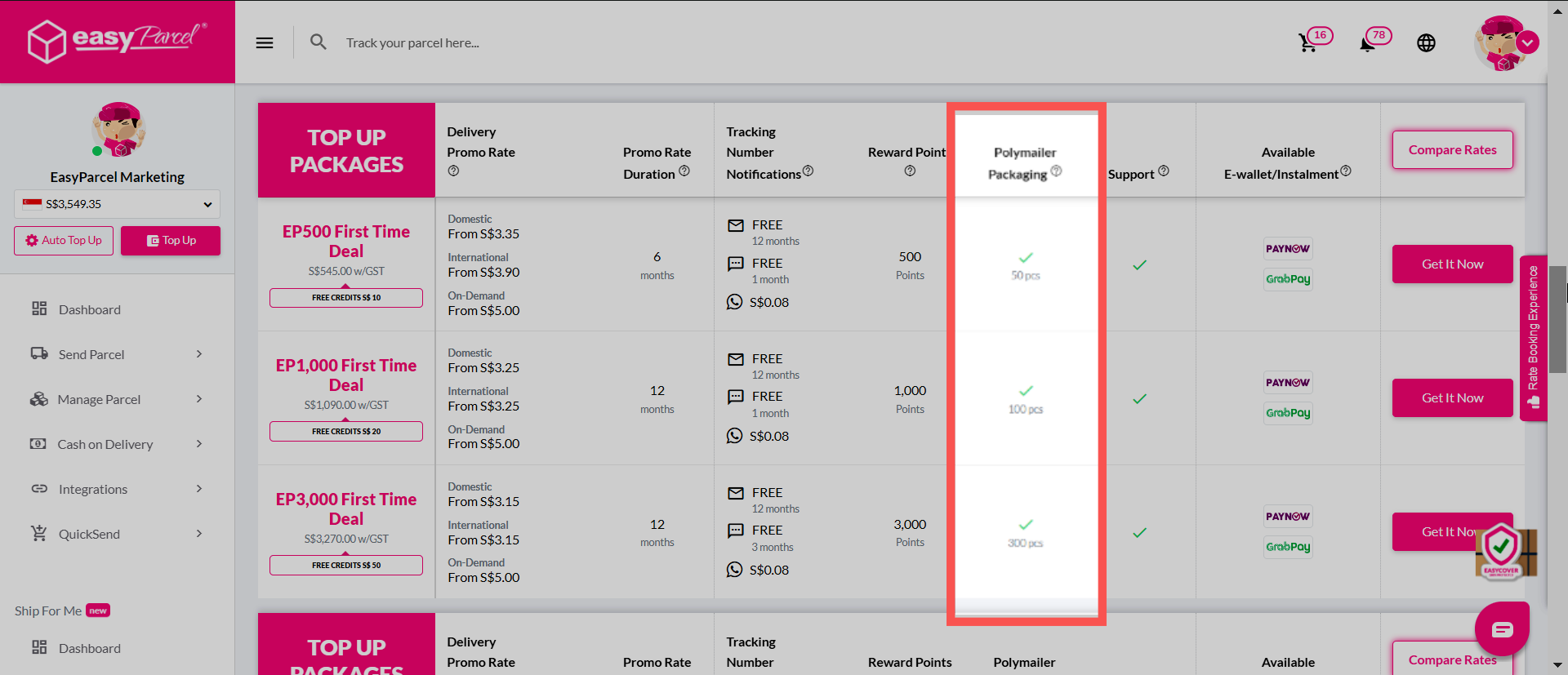Viewport: 1568px width, 675px height.
Task: Expand the QuickSend chevron
Action: pos(199,533)
